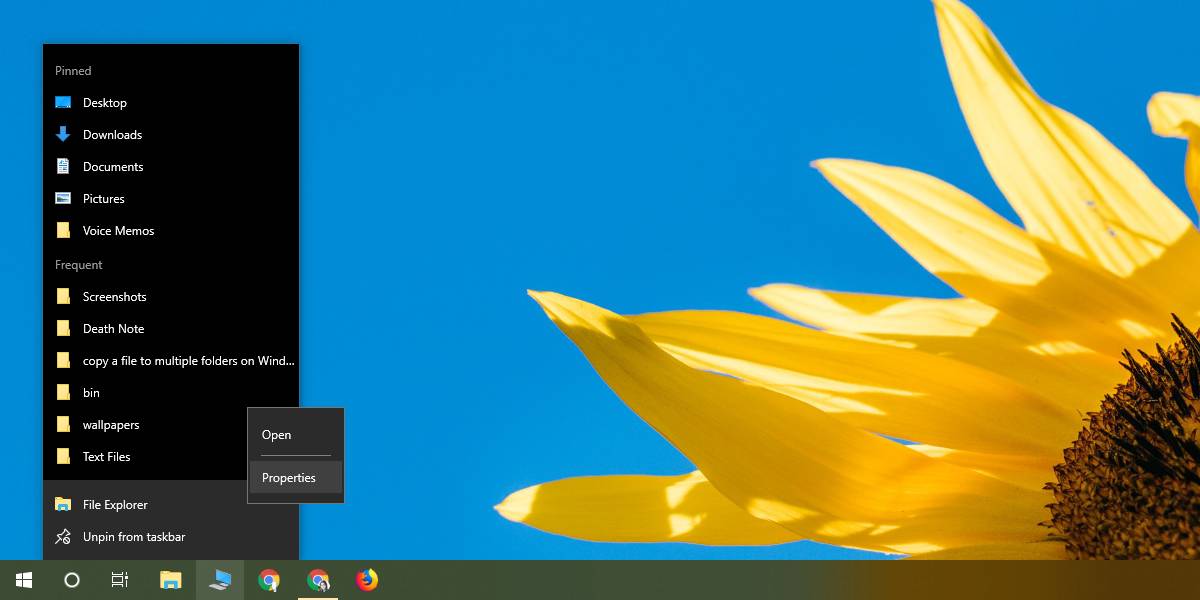Click the Task View icon
1200x600 pixels.
point(119,580)
